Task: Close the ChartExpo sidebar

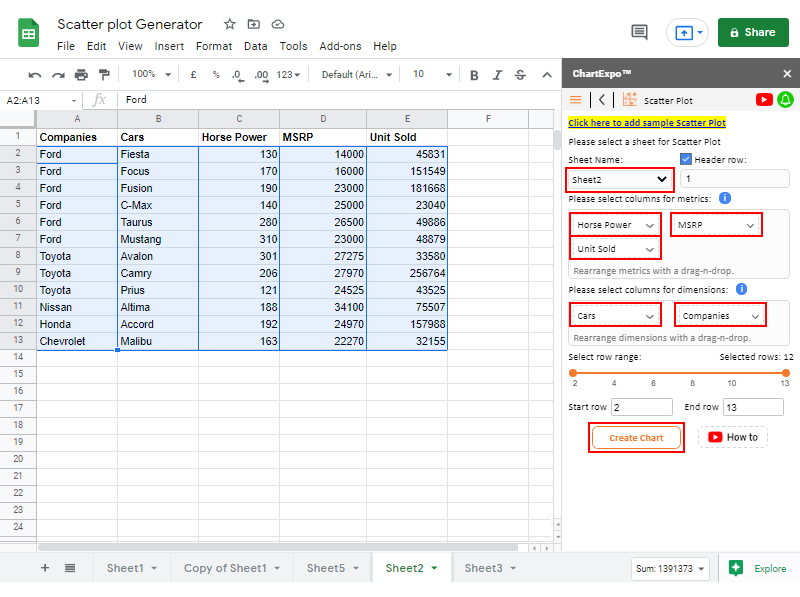Action: tap(787, 74)
